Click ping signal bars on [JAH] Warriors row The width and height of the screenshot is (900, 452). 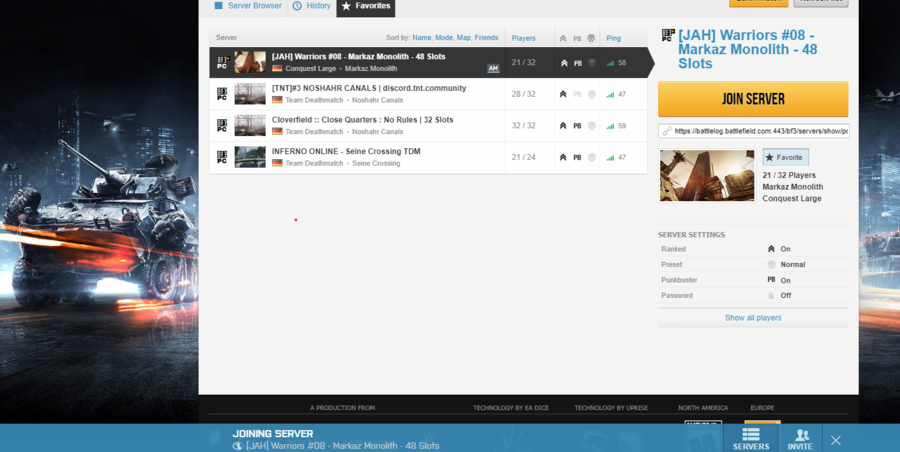coord(610,63)
